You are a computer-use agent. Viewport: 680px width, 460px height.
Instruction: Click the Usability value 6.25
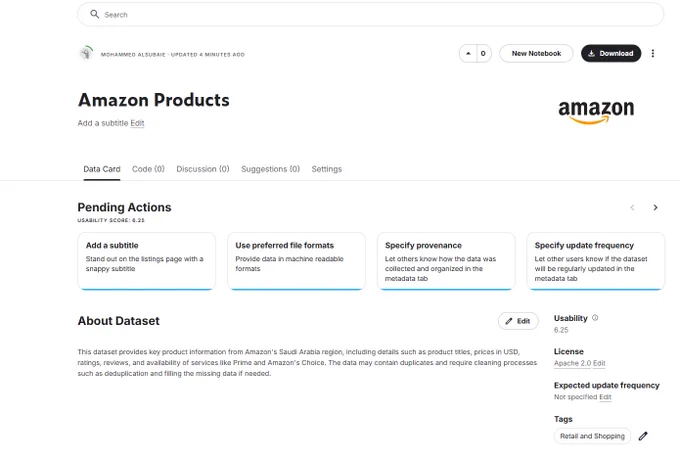click(x=561, y=330)
